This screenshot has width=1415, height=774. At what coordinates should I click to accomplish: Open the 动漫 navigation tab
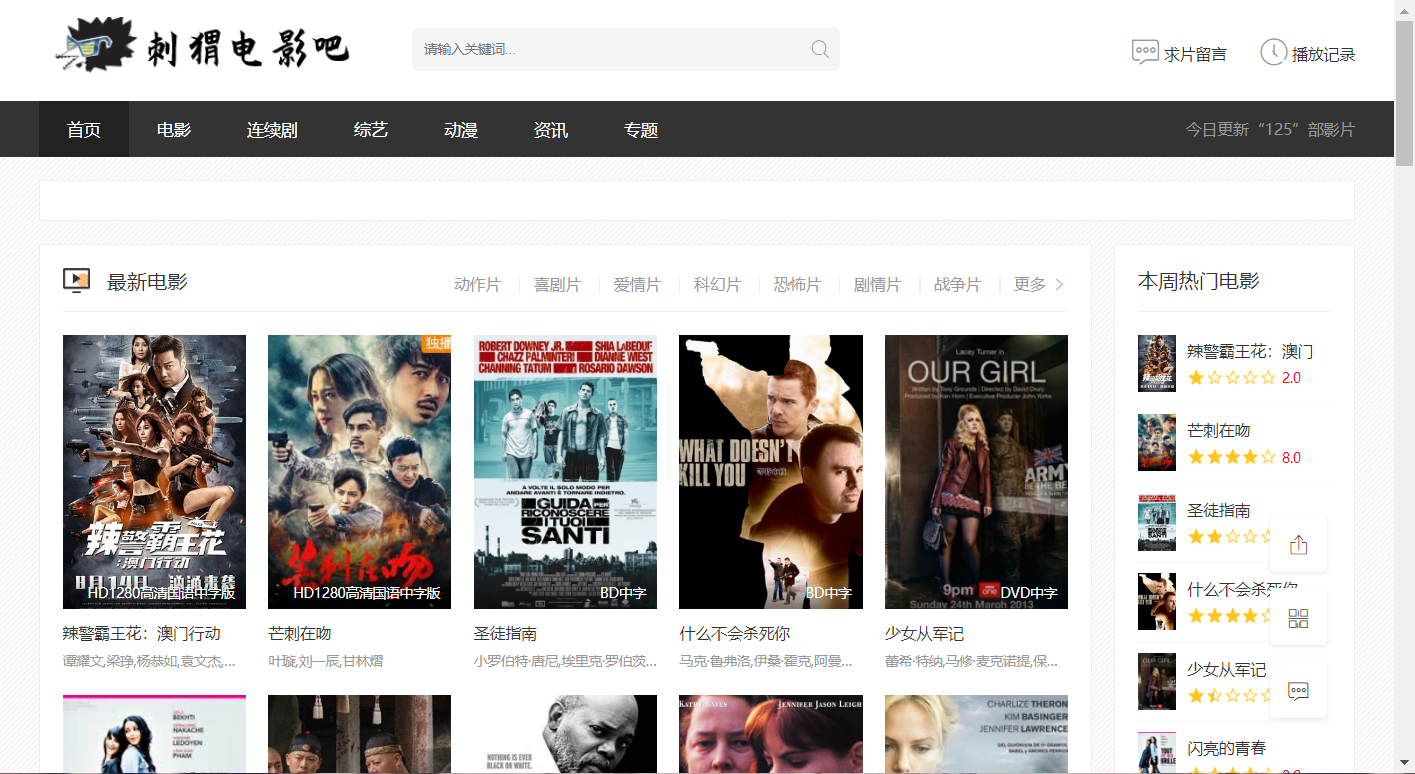coord(461,130)
